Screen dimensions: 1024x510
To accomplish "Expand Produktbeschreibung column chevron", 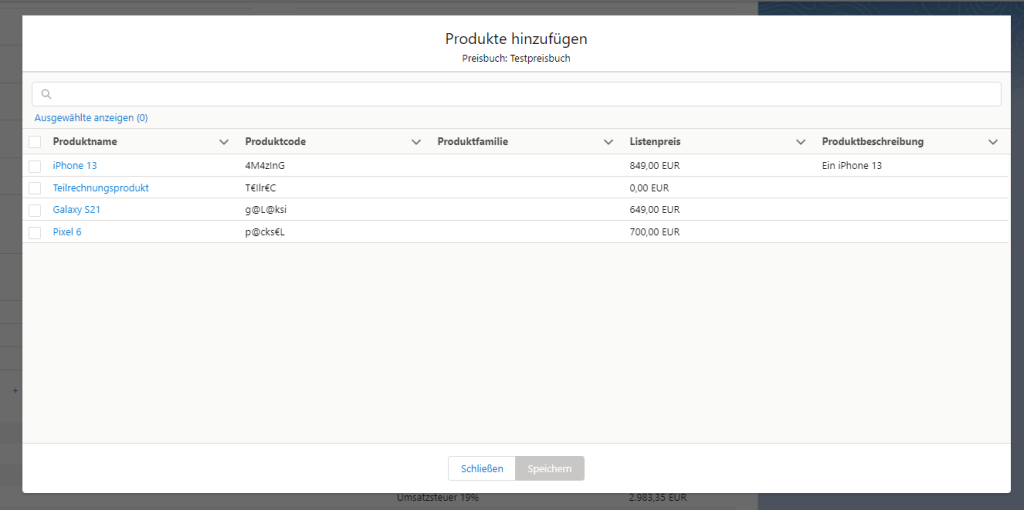I will (992, 142).
